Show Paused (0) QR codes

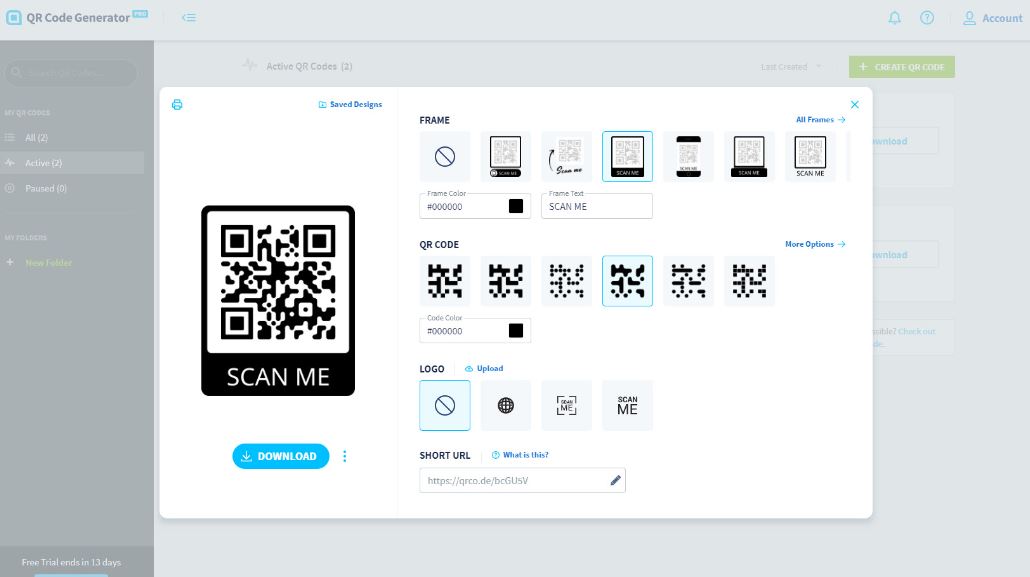pos(45,189)
